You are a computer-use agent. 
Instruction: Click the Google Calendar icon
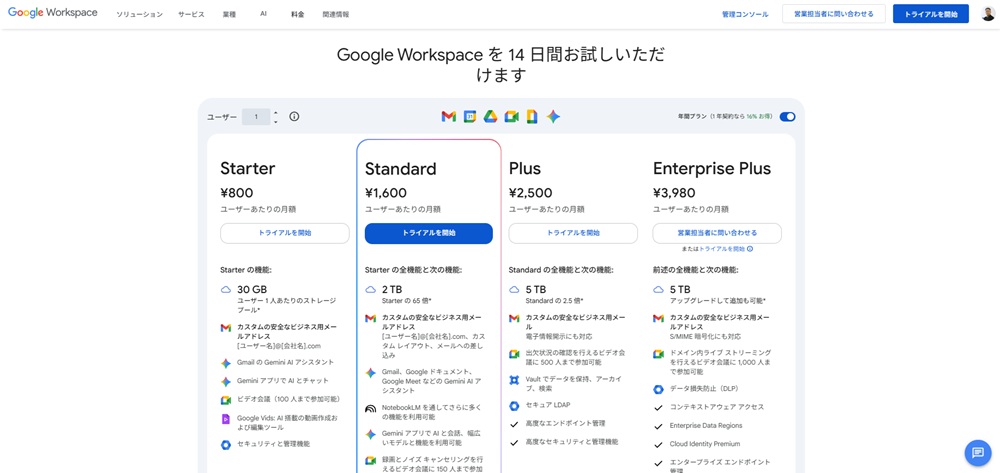[x=470, y=117]
